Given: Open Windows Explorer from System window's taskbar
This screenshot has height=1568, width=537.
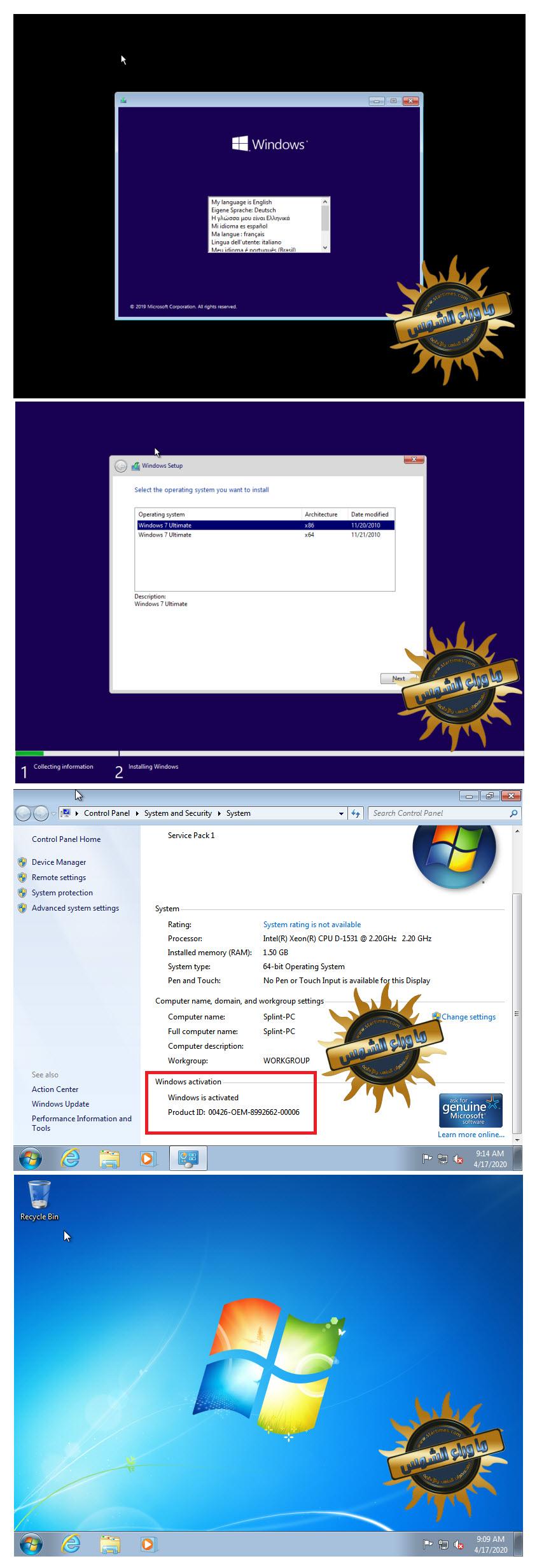Looking at the screenshot, I should pyautogui.click(x=109, y=1158).
